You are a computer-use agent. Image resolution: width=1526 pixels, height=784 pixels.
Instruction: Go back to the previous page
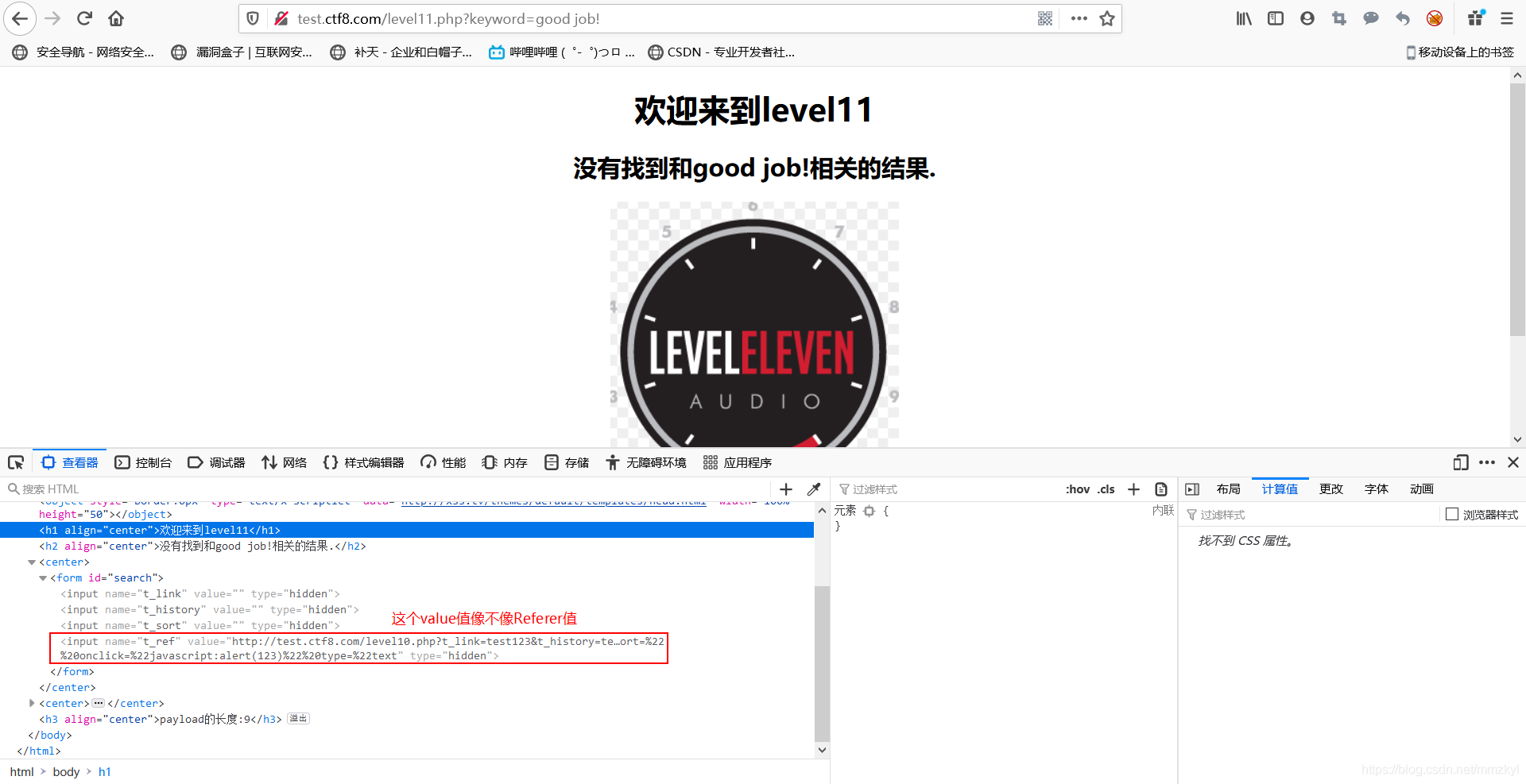click(20, 18)
